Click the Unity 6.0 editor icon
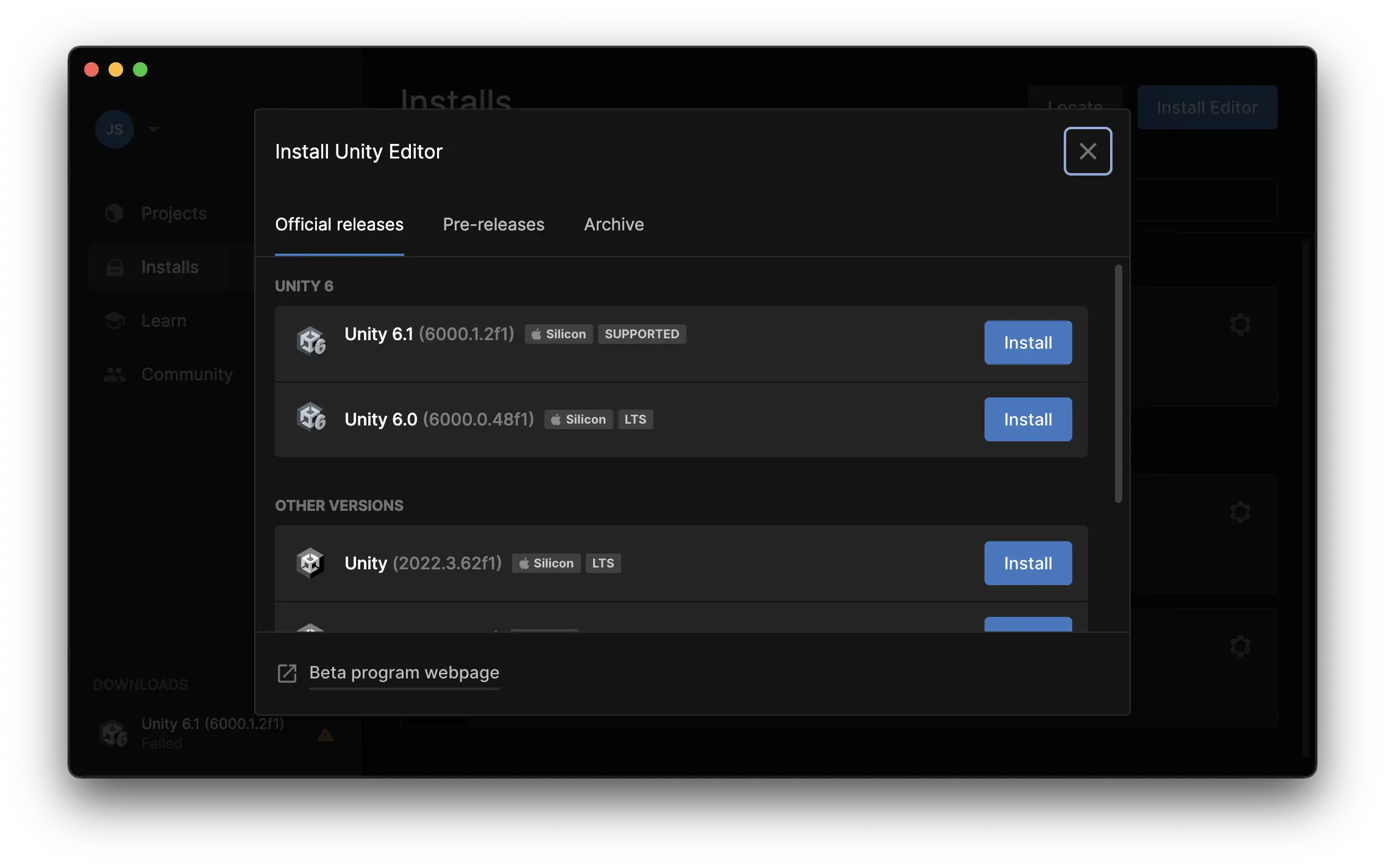 click(311, 418)
